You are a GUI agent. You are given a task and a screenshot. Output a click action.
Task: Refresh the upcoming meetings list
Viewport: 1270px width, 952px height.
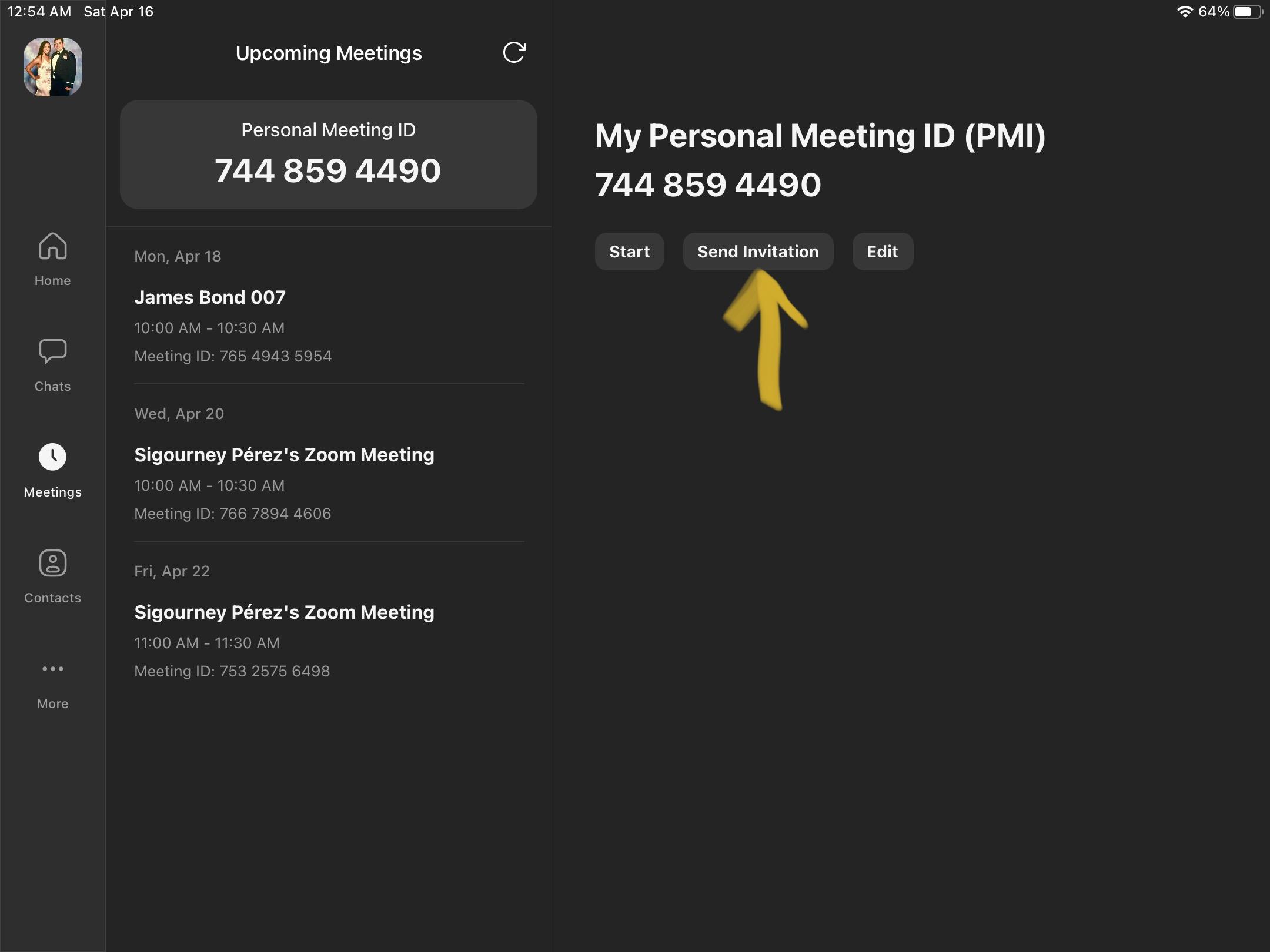coord(514,53)
